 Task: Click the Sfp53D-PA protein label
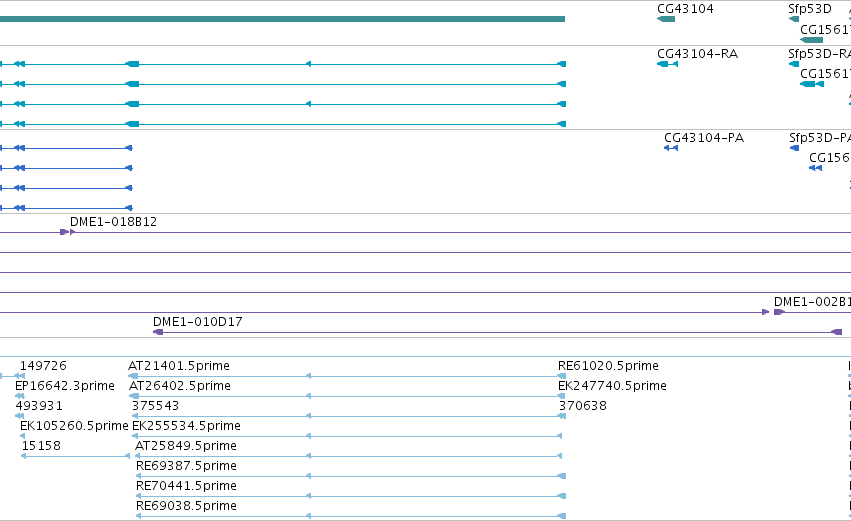(820, 138)
